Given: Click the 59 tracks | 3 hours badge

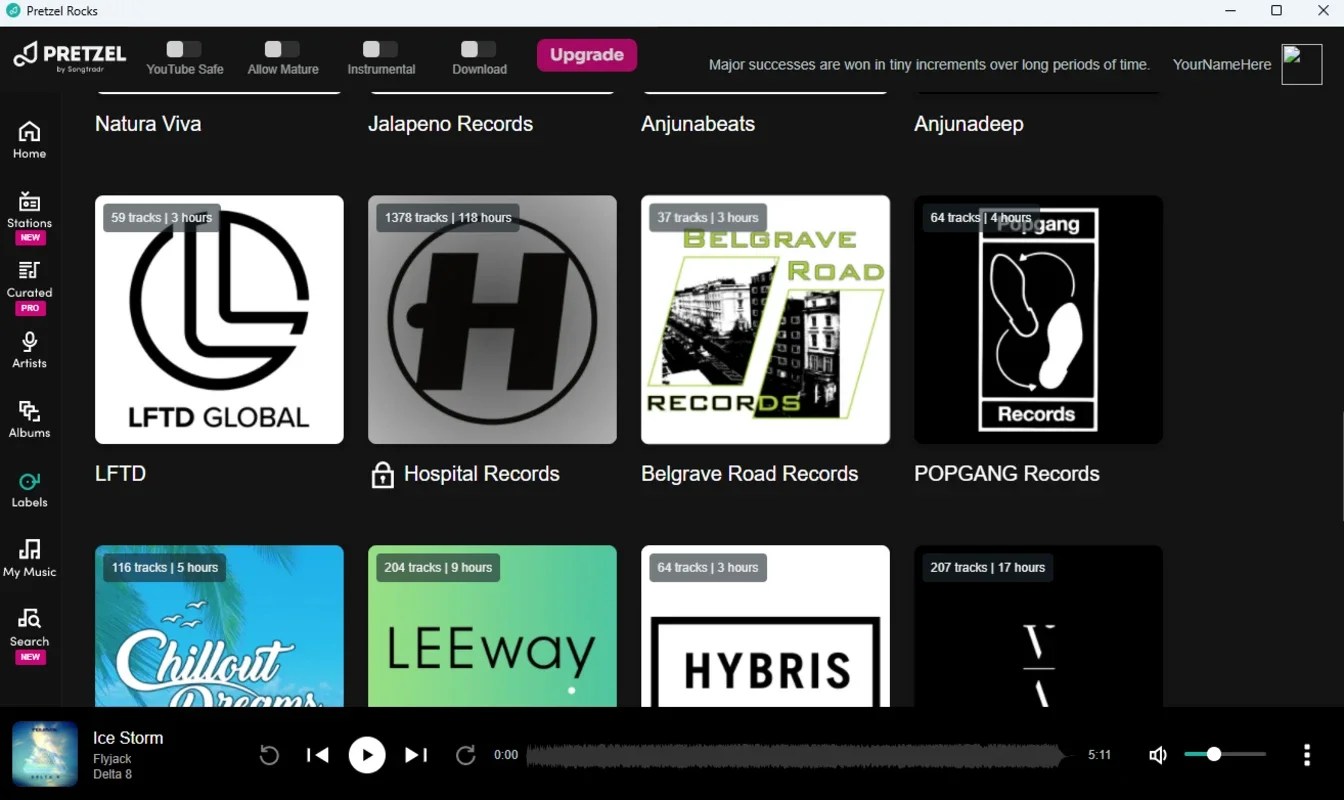Looking at the screenshot, I should tap(162, 217).
